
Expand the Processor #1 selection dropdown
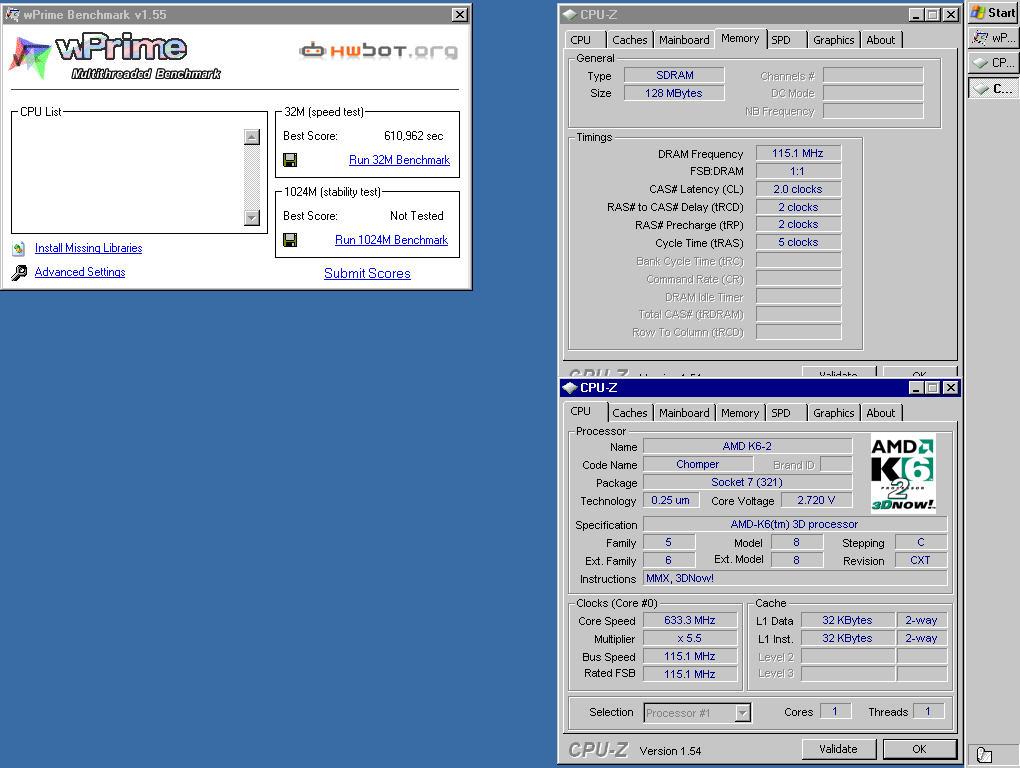[x=742, y=713]
